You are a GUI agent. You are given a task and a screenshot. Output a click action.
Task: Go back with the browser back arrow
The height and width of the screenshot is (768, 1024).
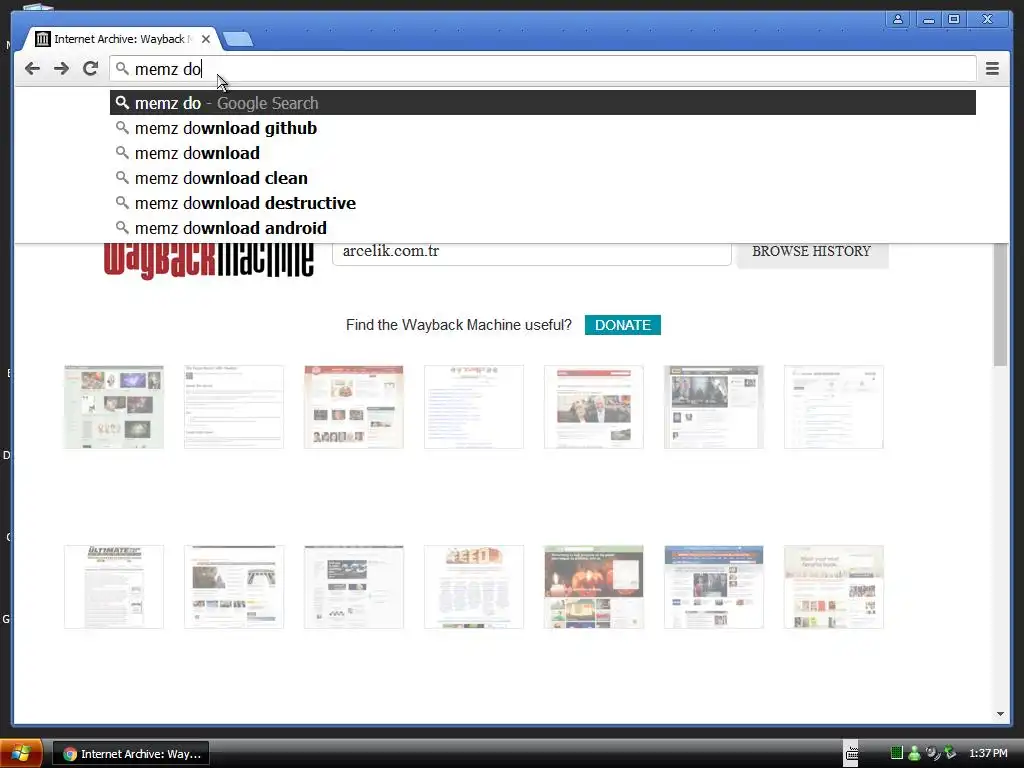[32, 69]
